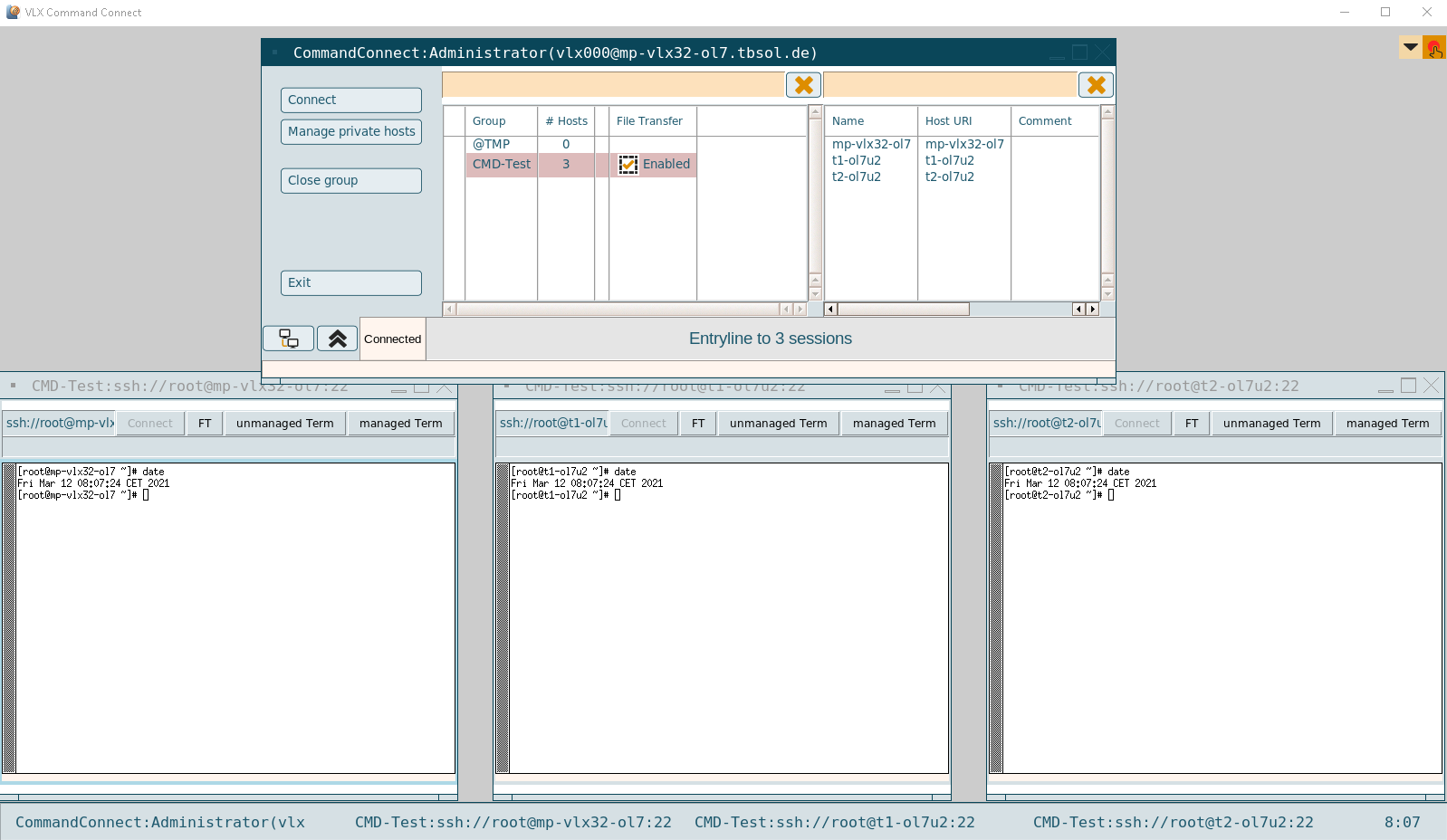The image size is (1447, 840).
Task: Click the double chevron up icon button
Action: pyautogui.click(x=337, y=339)
